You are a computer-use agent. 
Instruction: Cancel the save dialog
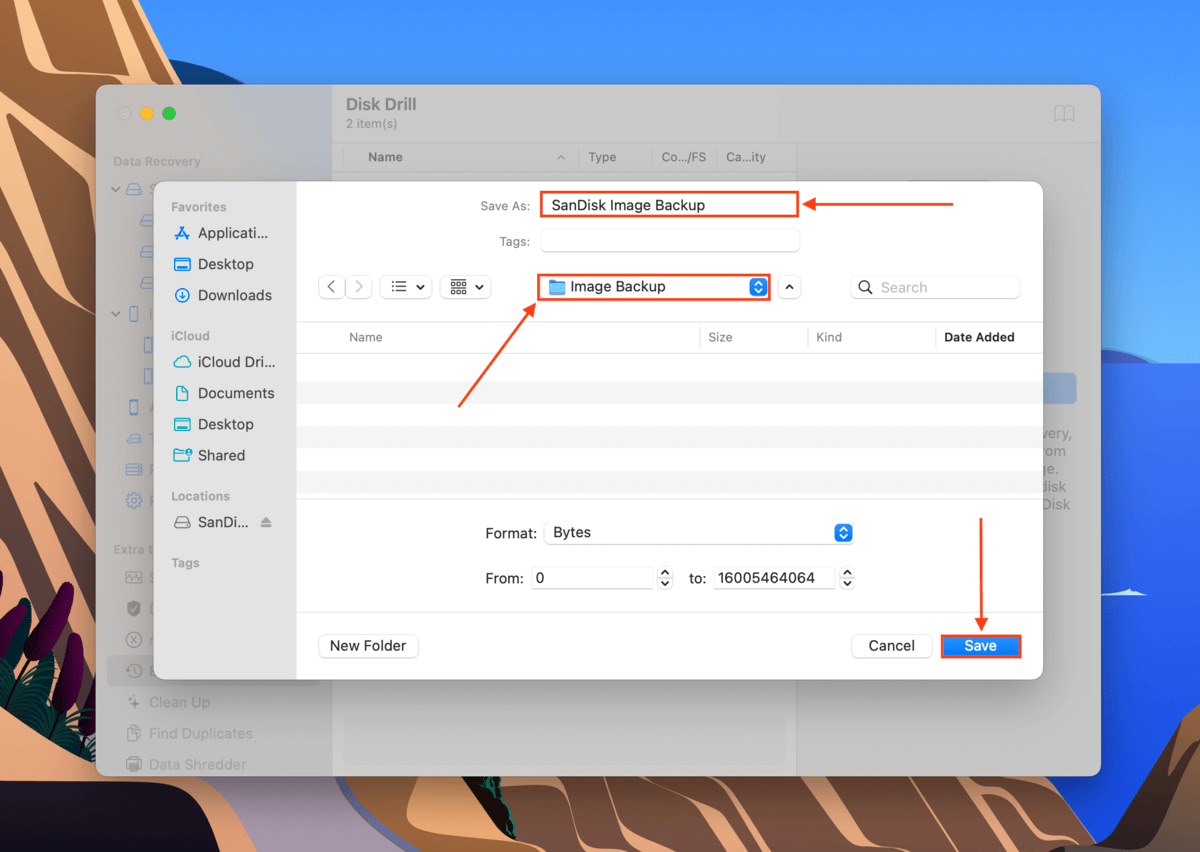coord(891,646)
